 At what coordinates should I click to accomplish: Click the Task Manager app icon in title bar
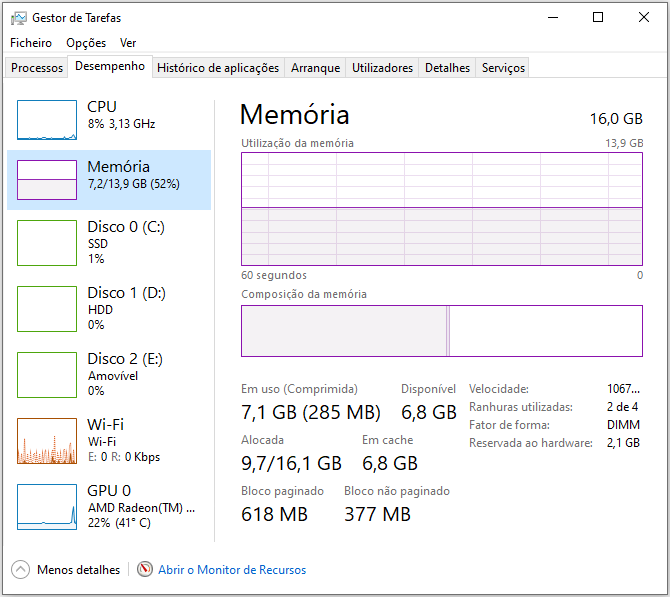[18, 18]
